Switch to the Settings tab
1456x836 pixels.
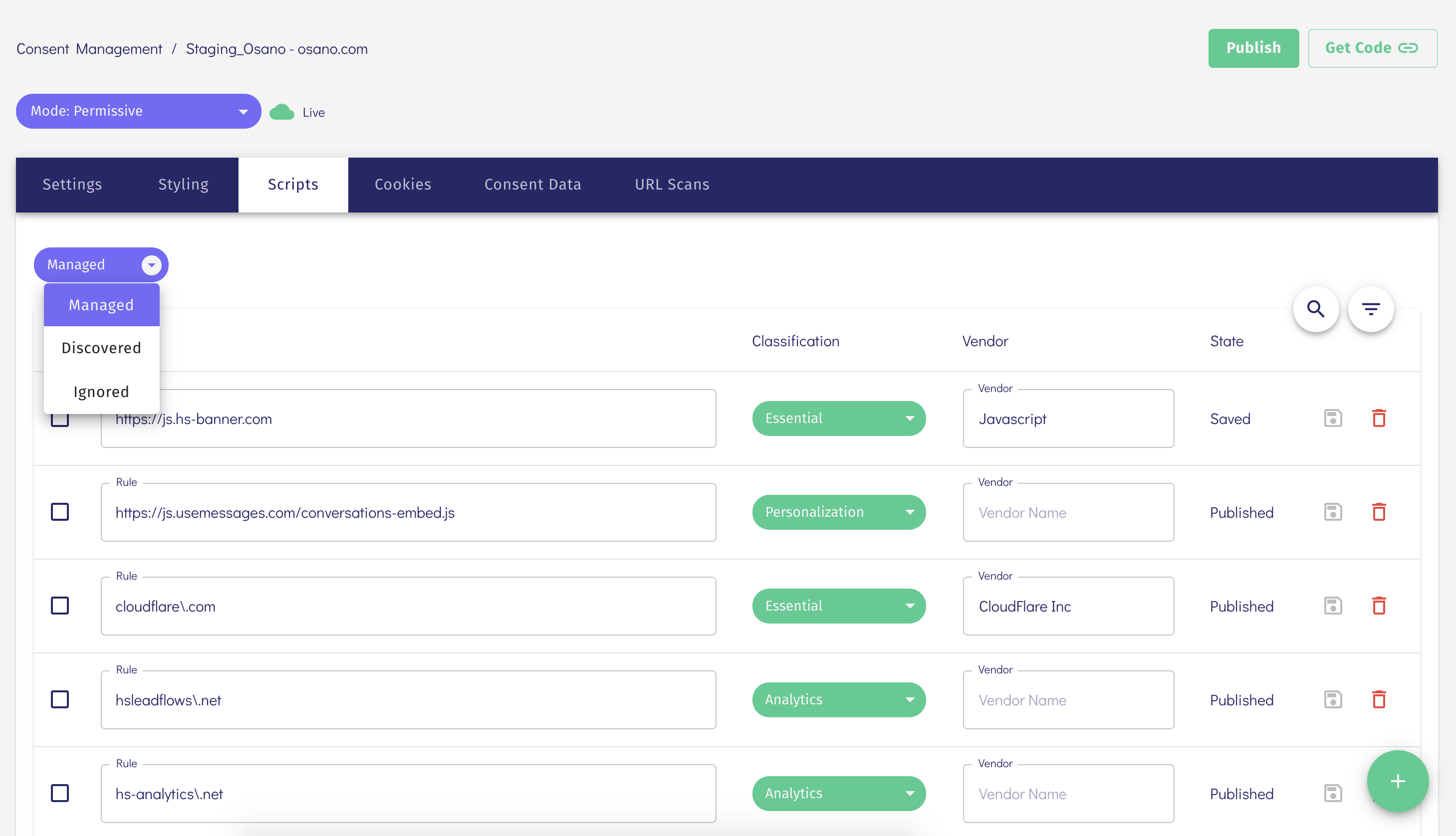pos(72,185)
